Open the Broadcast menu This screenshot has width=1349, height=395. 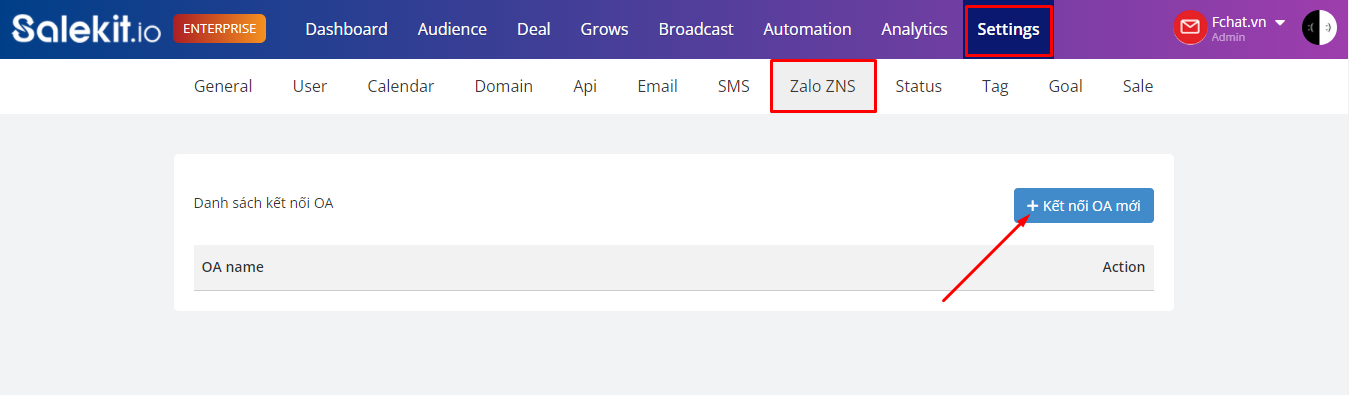[696, 29]
